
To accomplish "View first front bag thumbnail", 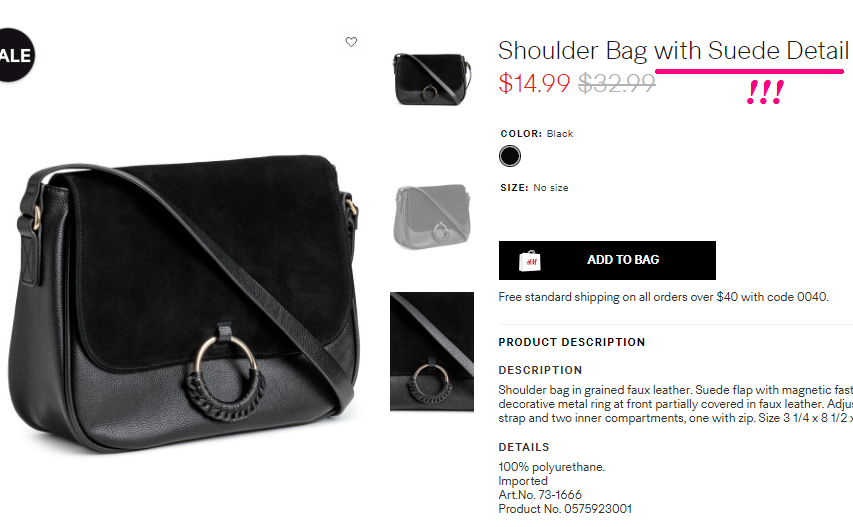I will [x=432, y=79].
